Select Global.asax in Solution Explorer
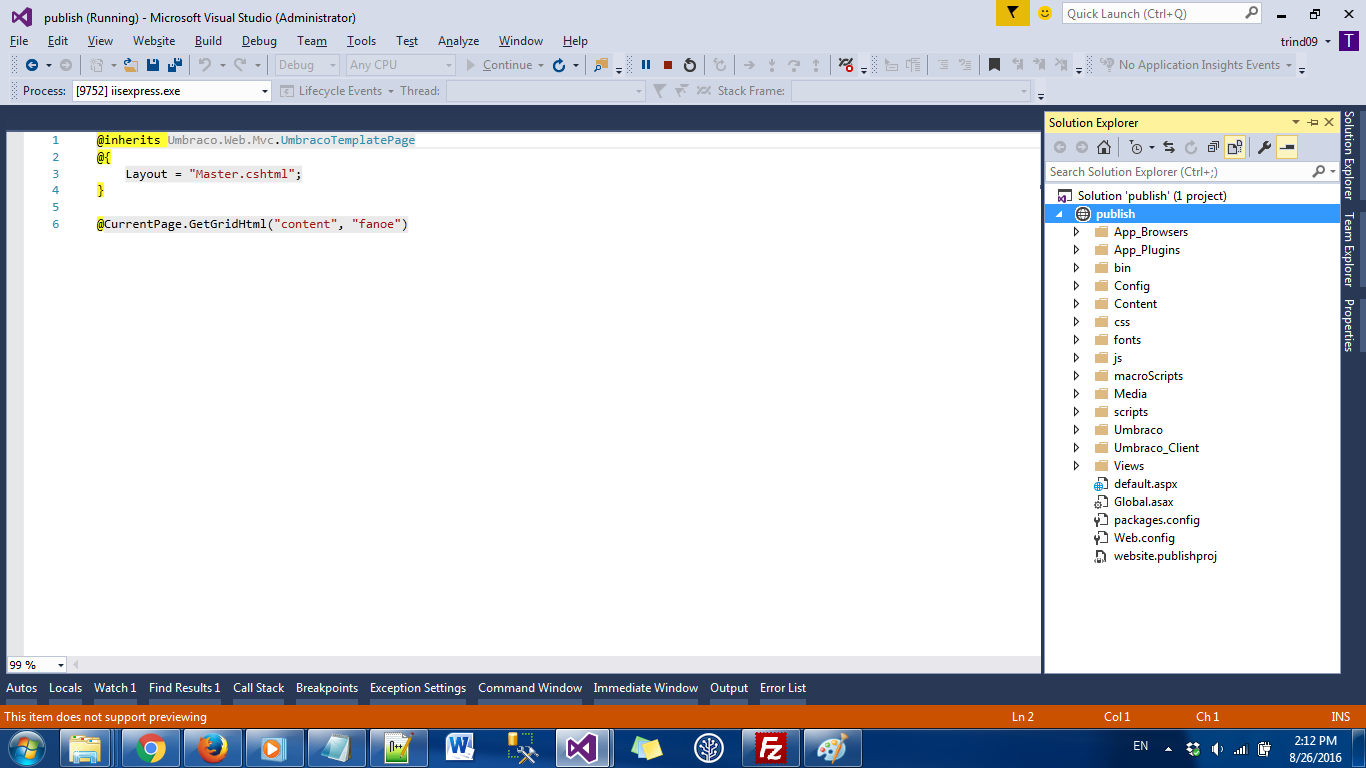 [x=1144, y=502]
